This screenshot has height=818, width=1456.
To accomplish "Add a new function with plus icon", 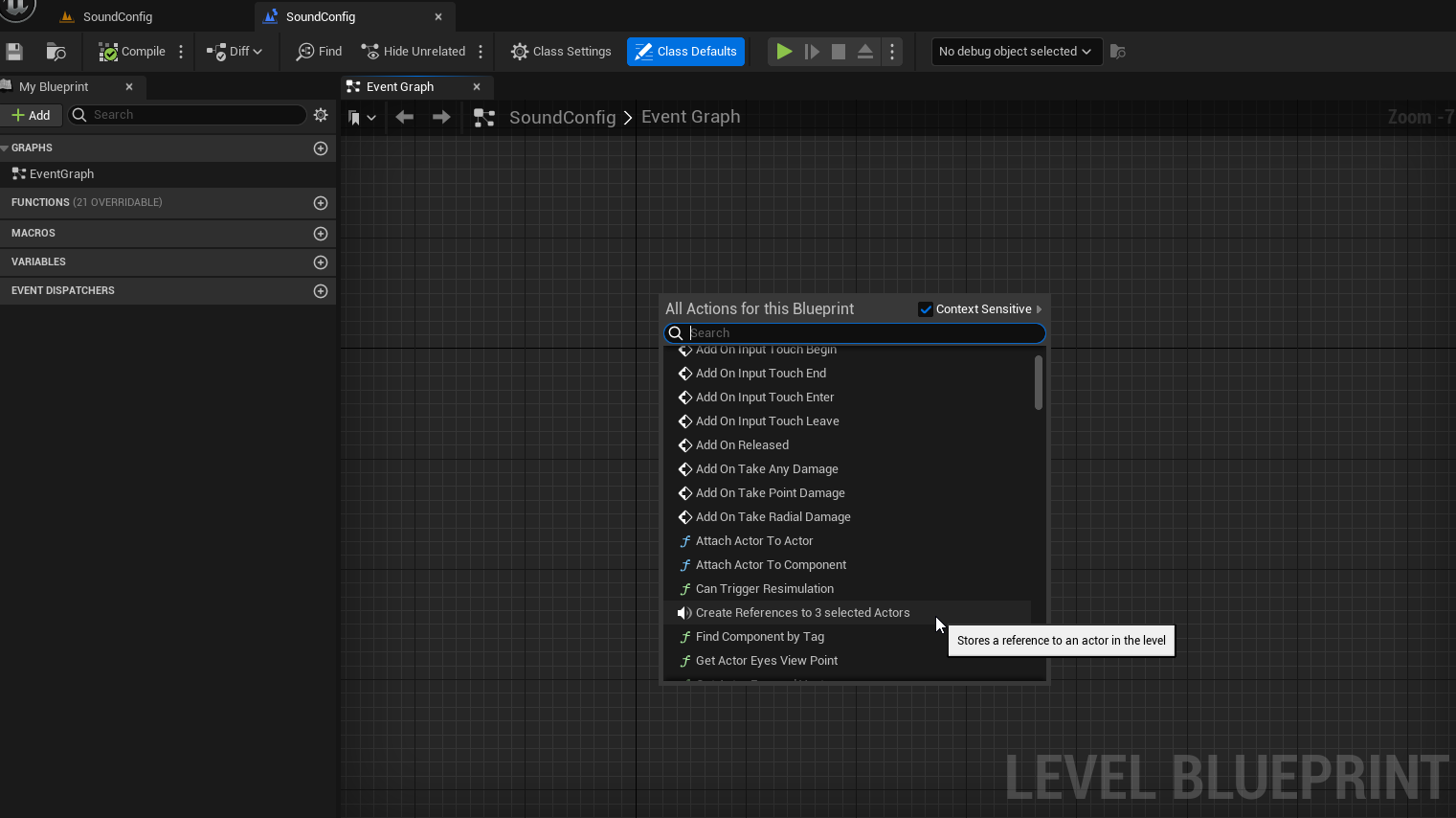I will tap(321, 203).
